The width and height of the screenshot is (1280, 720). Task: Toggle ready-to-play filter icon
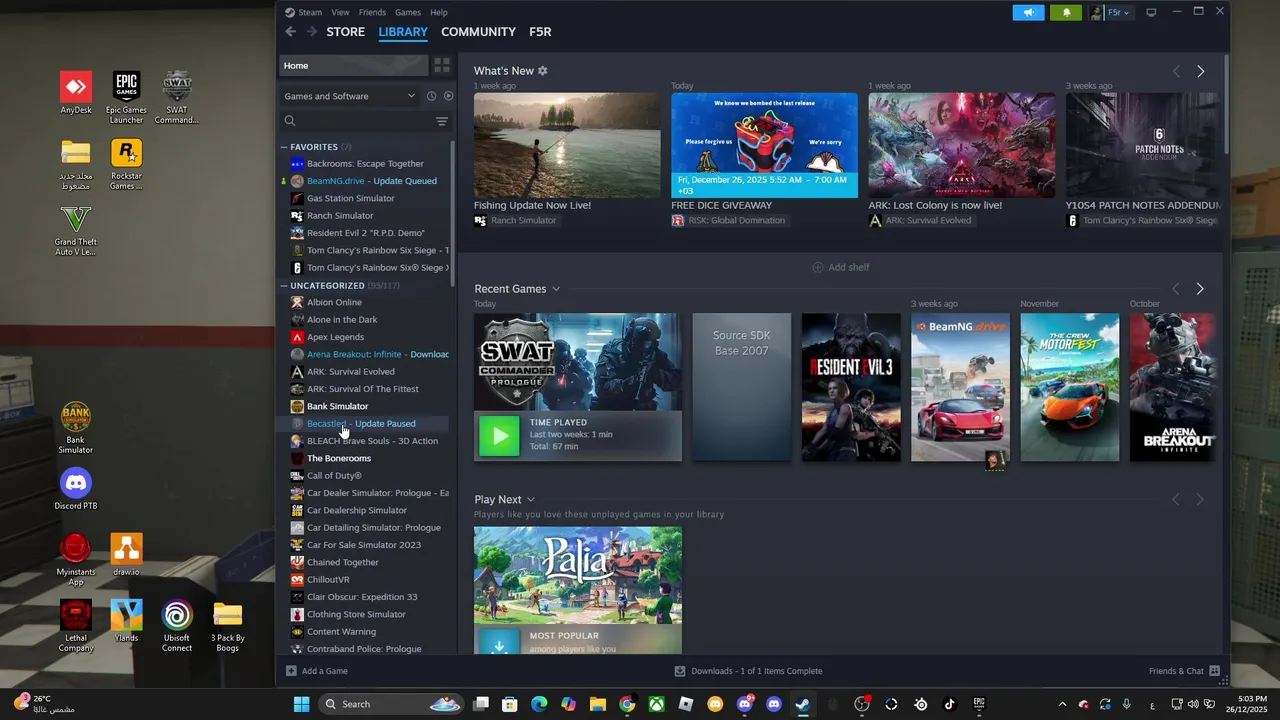coord(448,96)
